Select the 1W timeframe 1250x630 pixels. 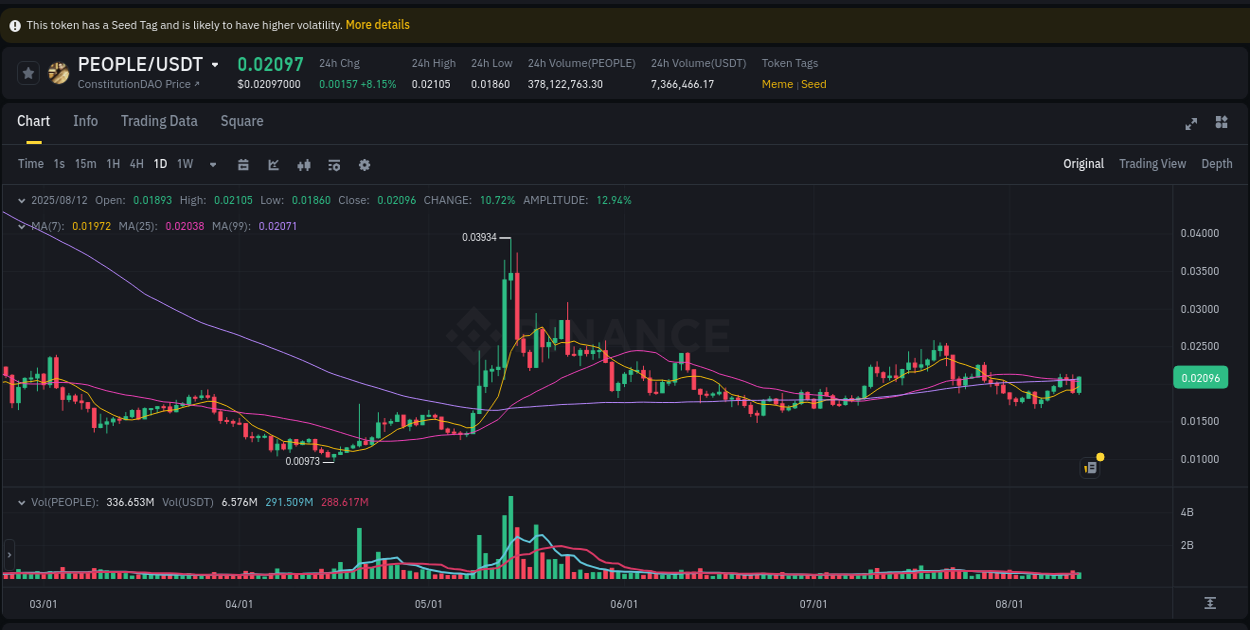[184, 163]
